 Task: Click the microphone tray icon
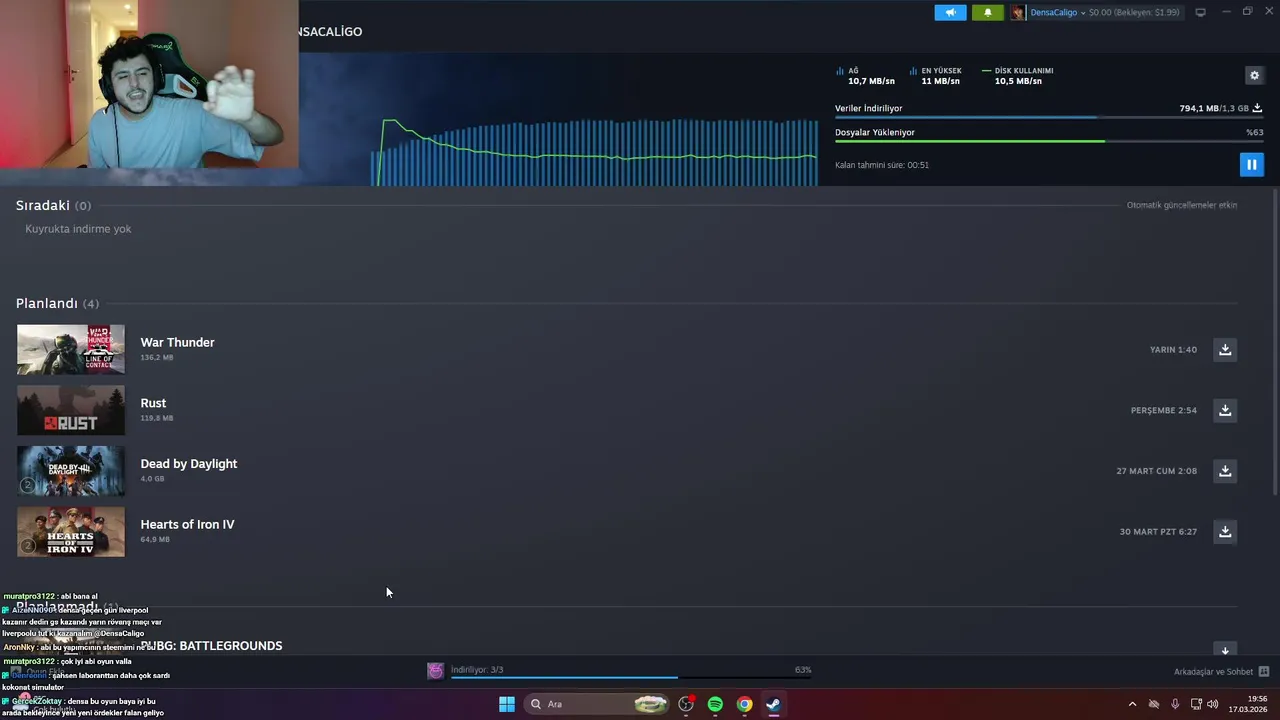pyautogui.click(x=1175, y=704)
